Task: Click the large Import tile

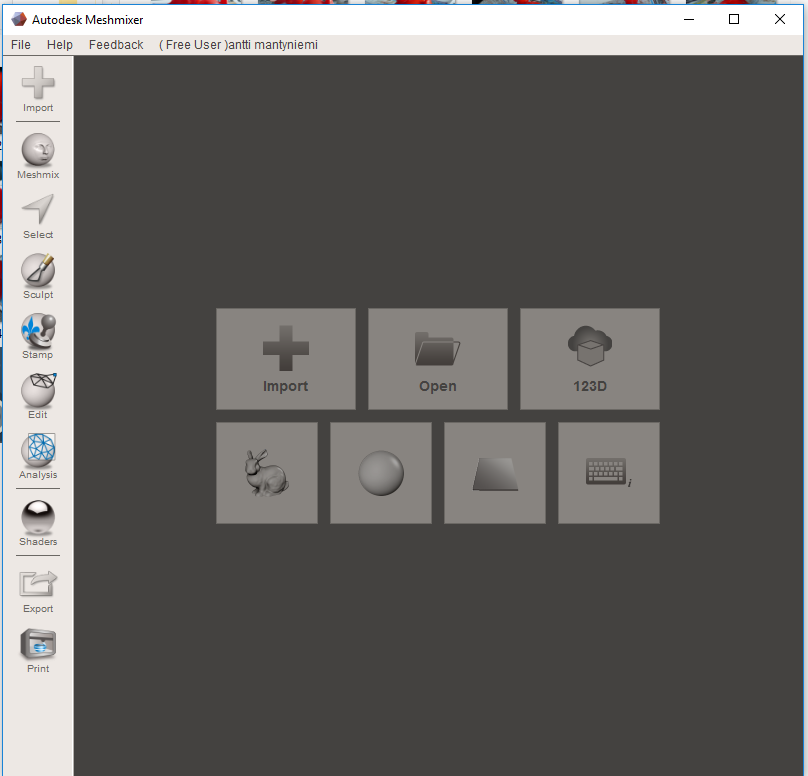Action: 285,359
